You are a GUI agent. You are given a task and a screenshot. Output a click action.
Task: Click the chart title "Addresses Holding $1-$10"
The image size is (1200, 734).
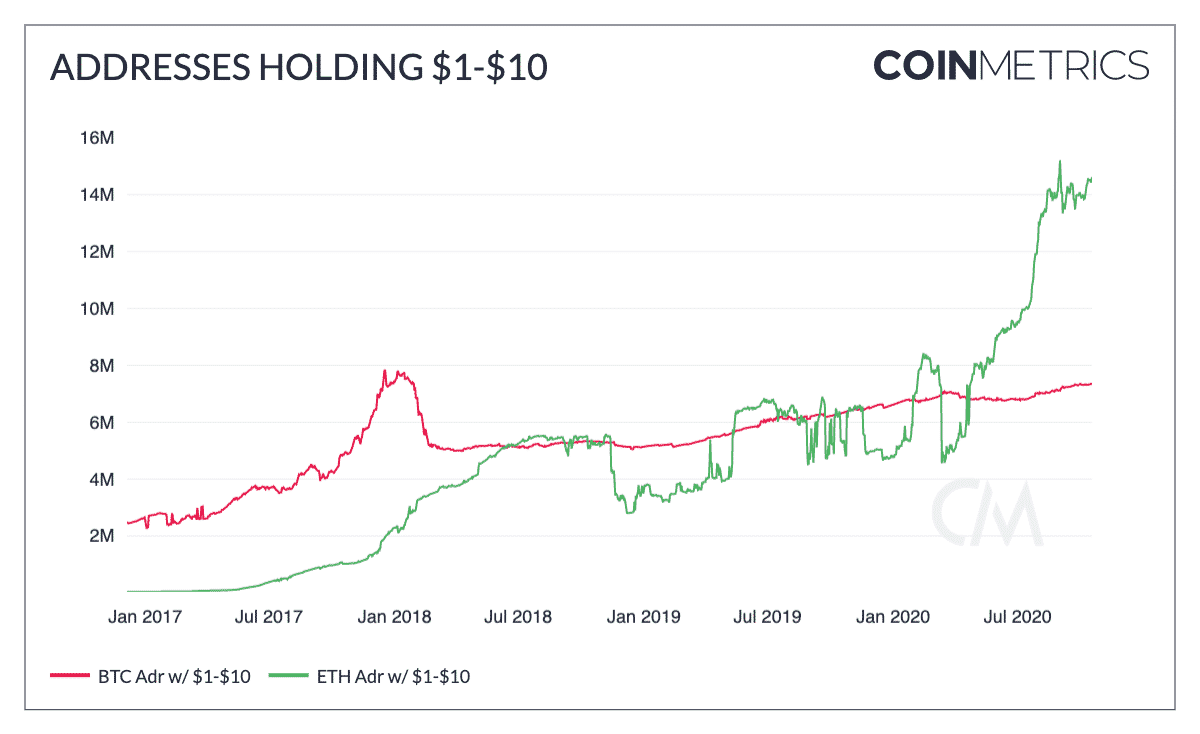click(299, 67)
